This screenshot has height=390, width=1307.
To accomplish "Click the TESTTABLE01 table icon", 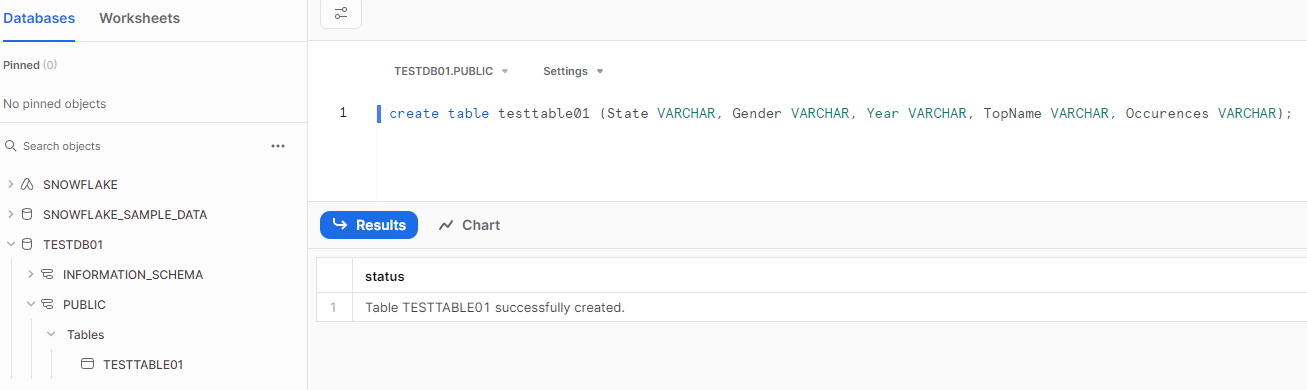I will coord(87,365).
